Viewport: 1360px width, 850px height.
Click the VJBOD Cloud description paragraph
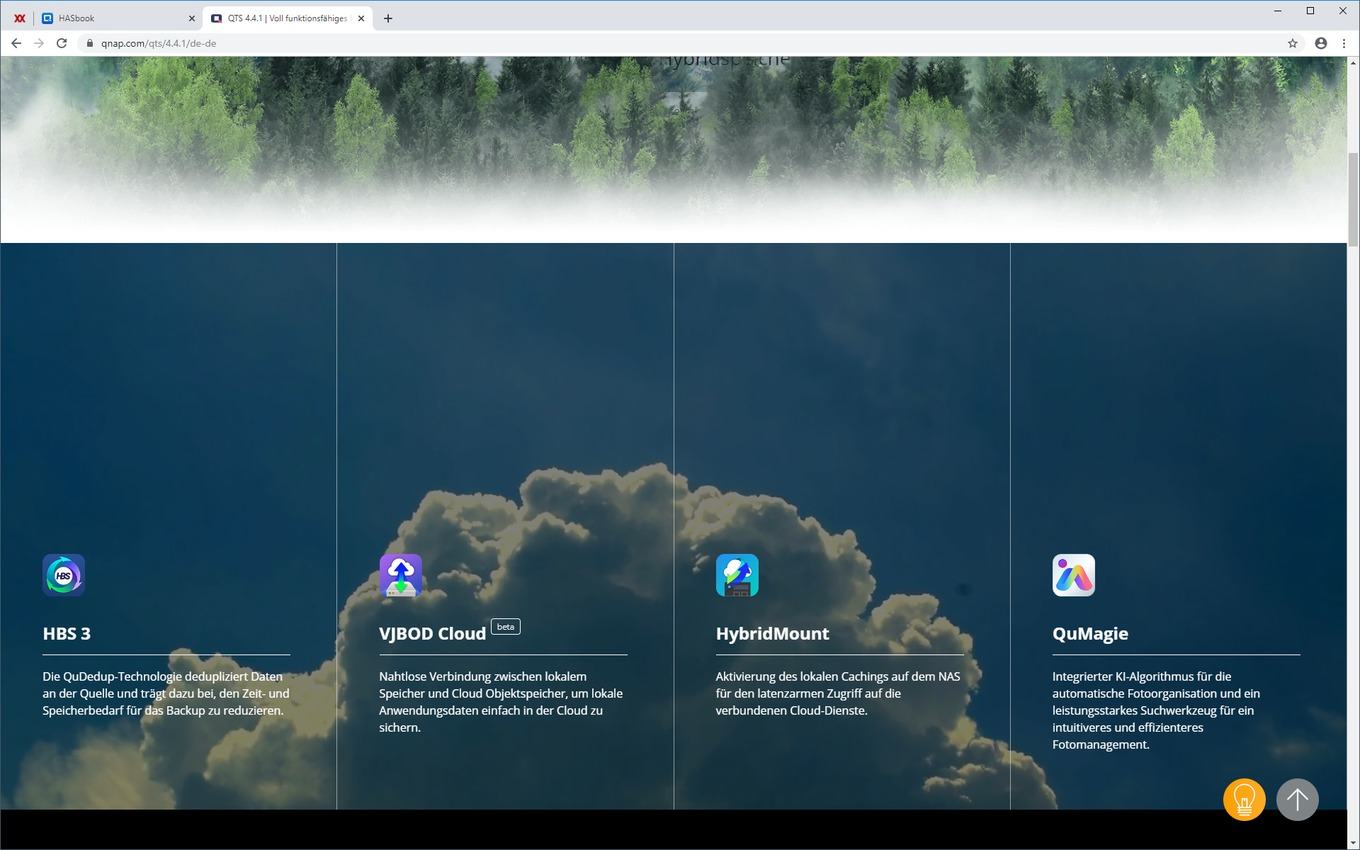[501, 702]
